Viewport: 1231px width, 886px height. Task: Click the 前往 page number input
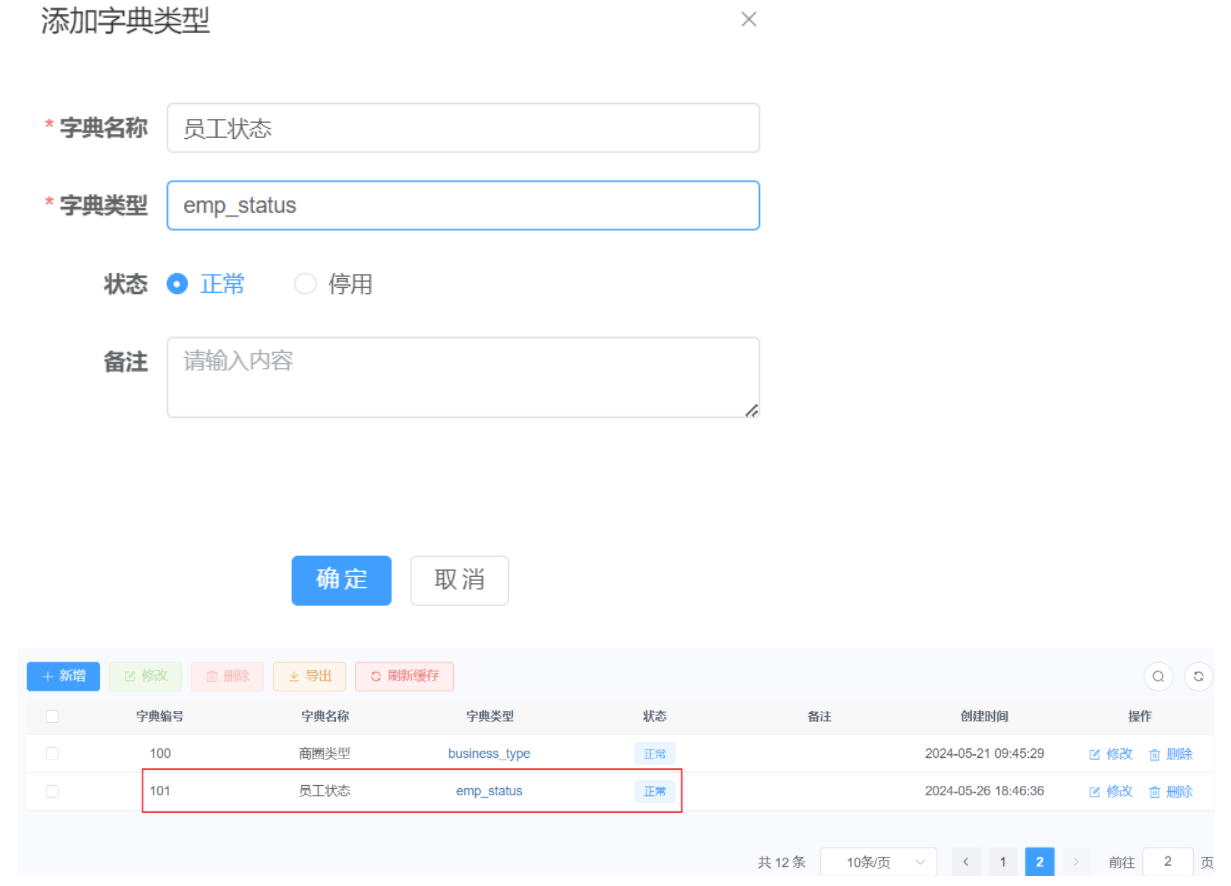coord(1167,862)
